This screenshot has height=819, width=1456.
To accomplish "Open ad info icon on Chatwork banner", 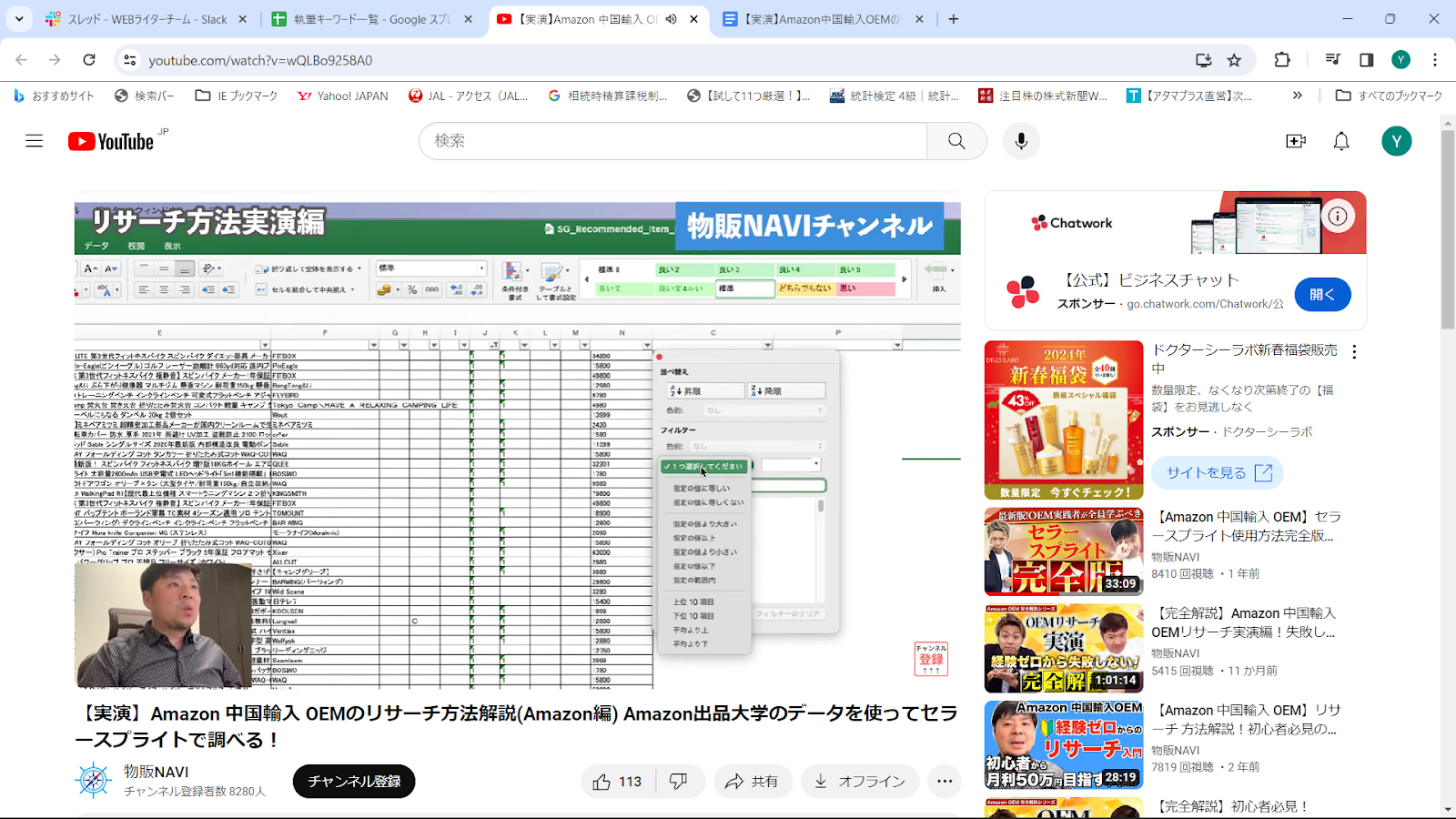I will click(x=1338, y=217).
